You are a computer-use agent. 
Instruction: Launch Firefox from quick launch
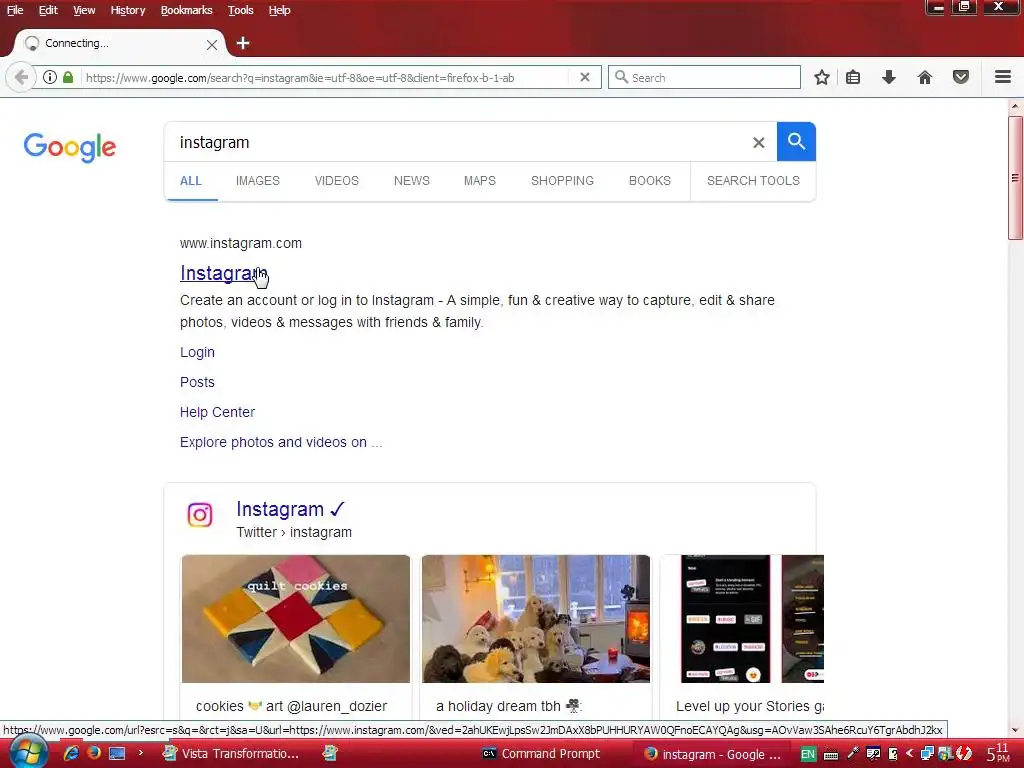(93, 753)
